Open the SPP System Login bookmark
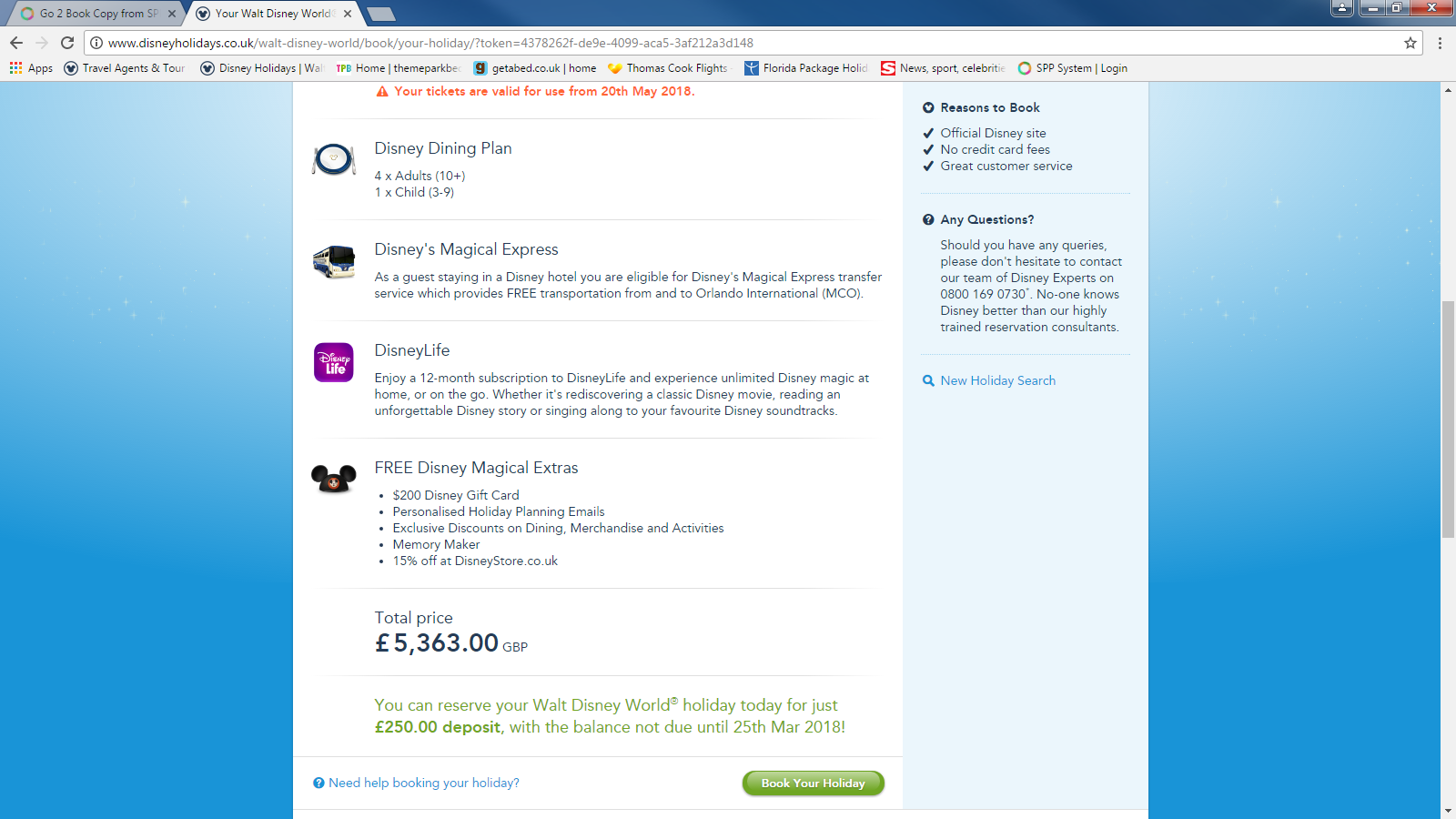This screenshot has height=819, width=1456. (1072, 68)
